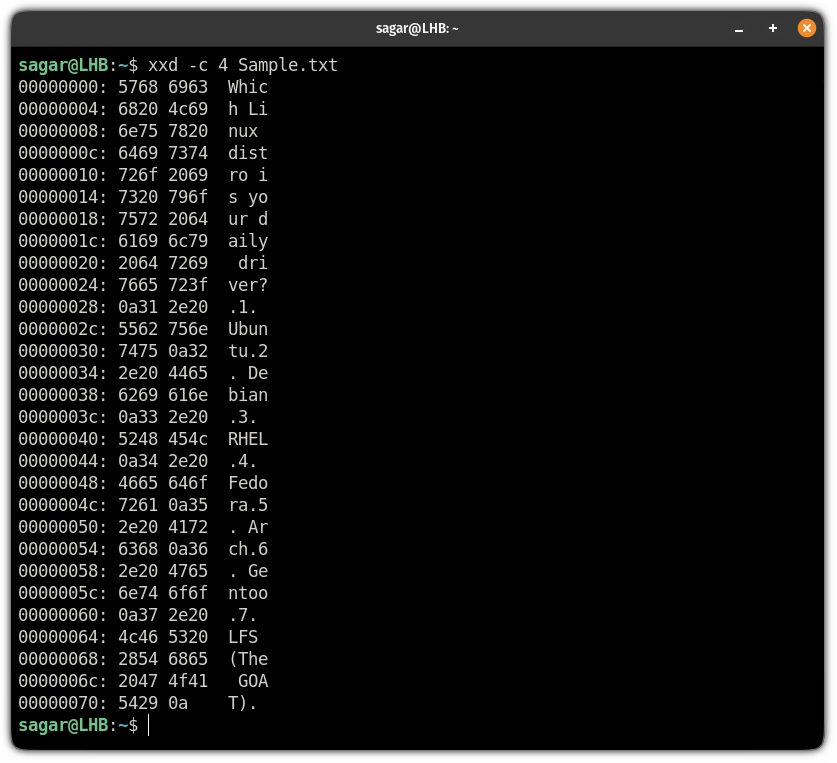Click the ASCII text 'Ubun' in the output

[248, 329]
